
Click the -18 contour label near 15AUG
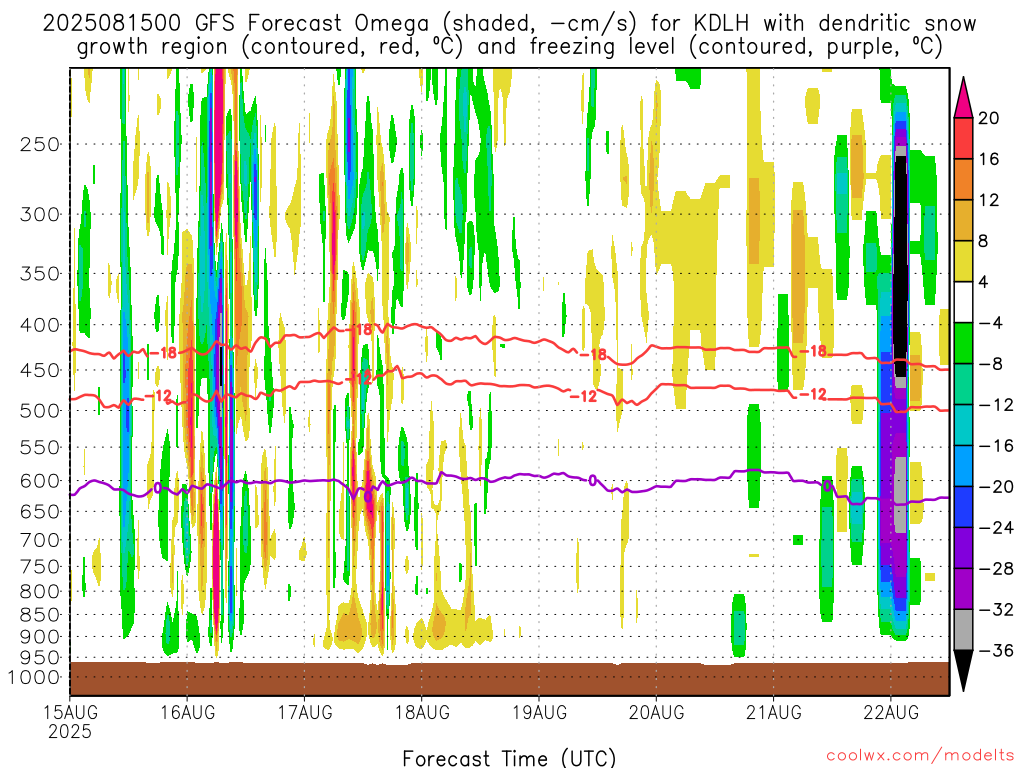pos(163,353)
